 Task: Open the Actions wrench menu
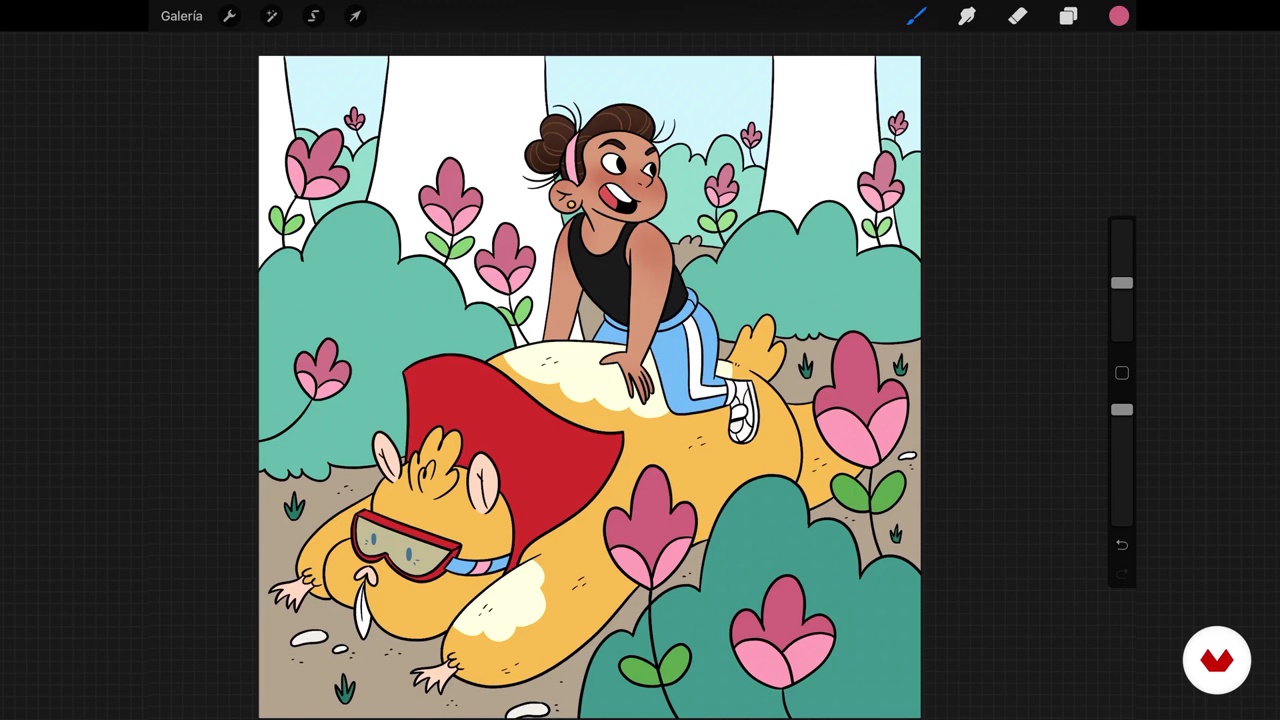[229, 16]
